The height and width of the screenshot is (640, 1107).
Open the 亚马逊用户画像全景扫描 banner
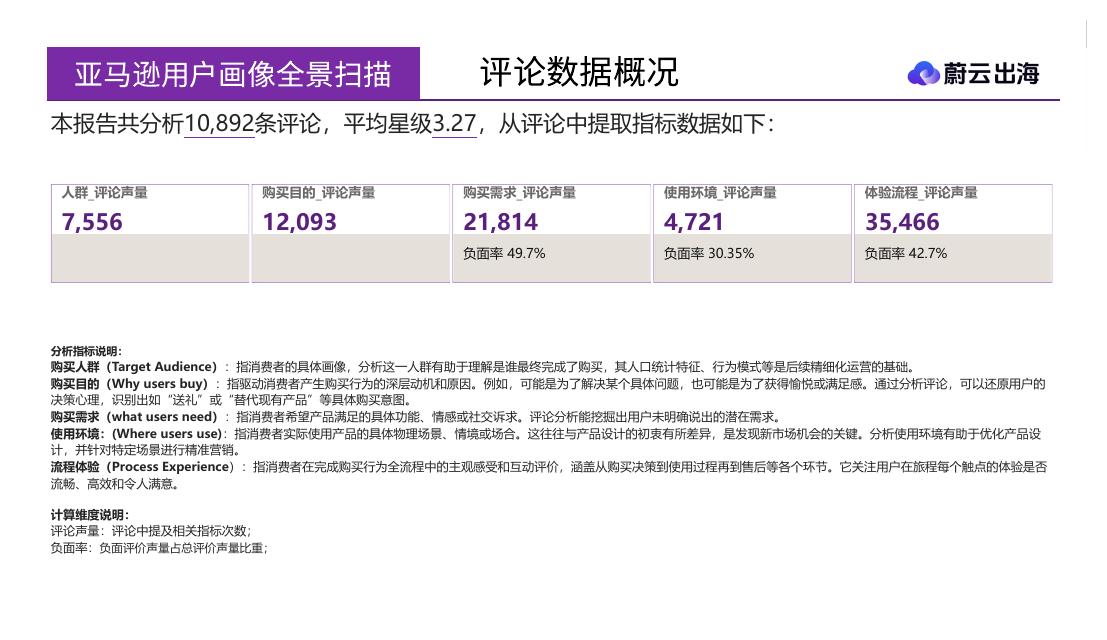point(236,71)
